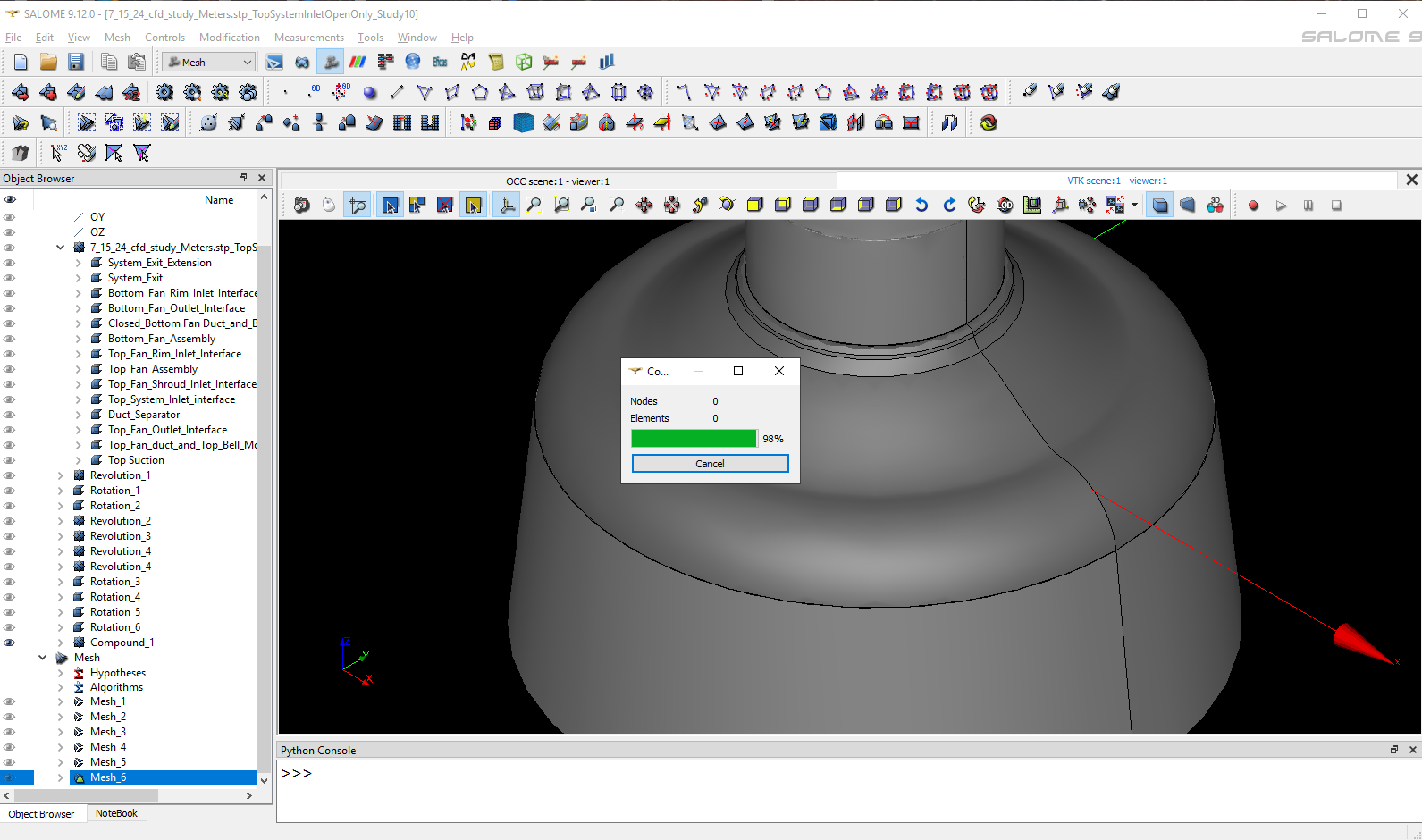1422x840 pixels.
Task: Click the Create Mesh toolbar icon
Action: [x=21, y=92]
